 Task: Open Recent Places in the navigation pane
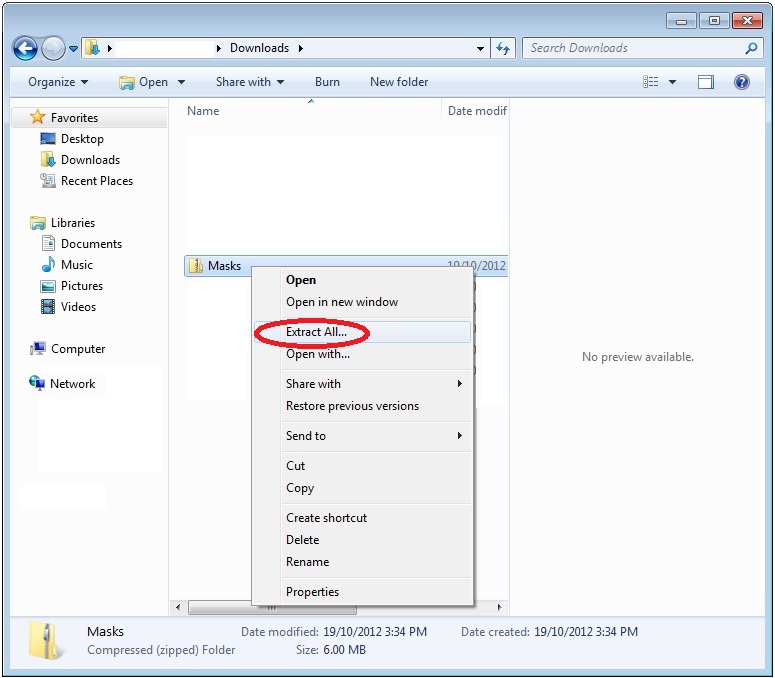pyautogui.click(x=97, y=181)
